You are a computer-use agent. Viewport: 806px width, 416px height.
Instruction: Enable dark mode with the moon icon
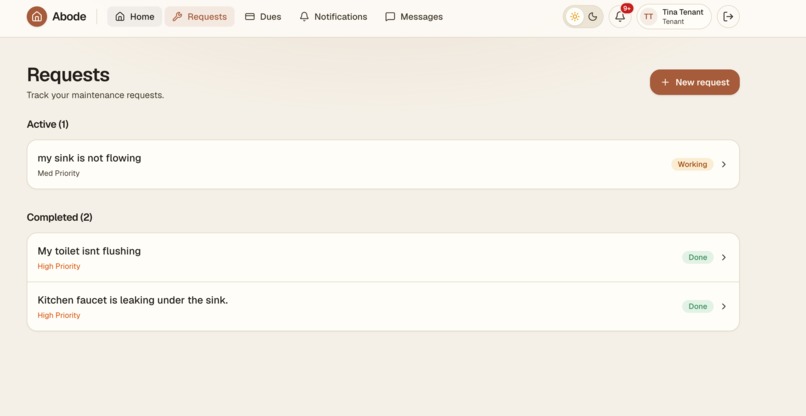[x=593, y=16]
